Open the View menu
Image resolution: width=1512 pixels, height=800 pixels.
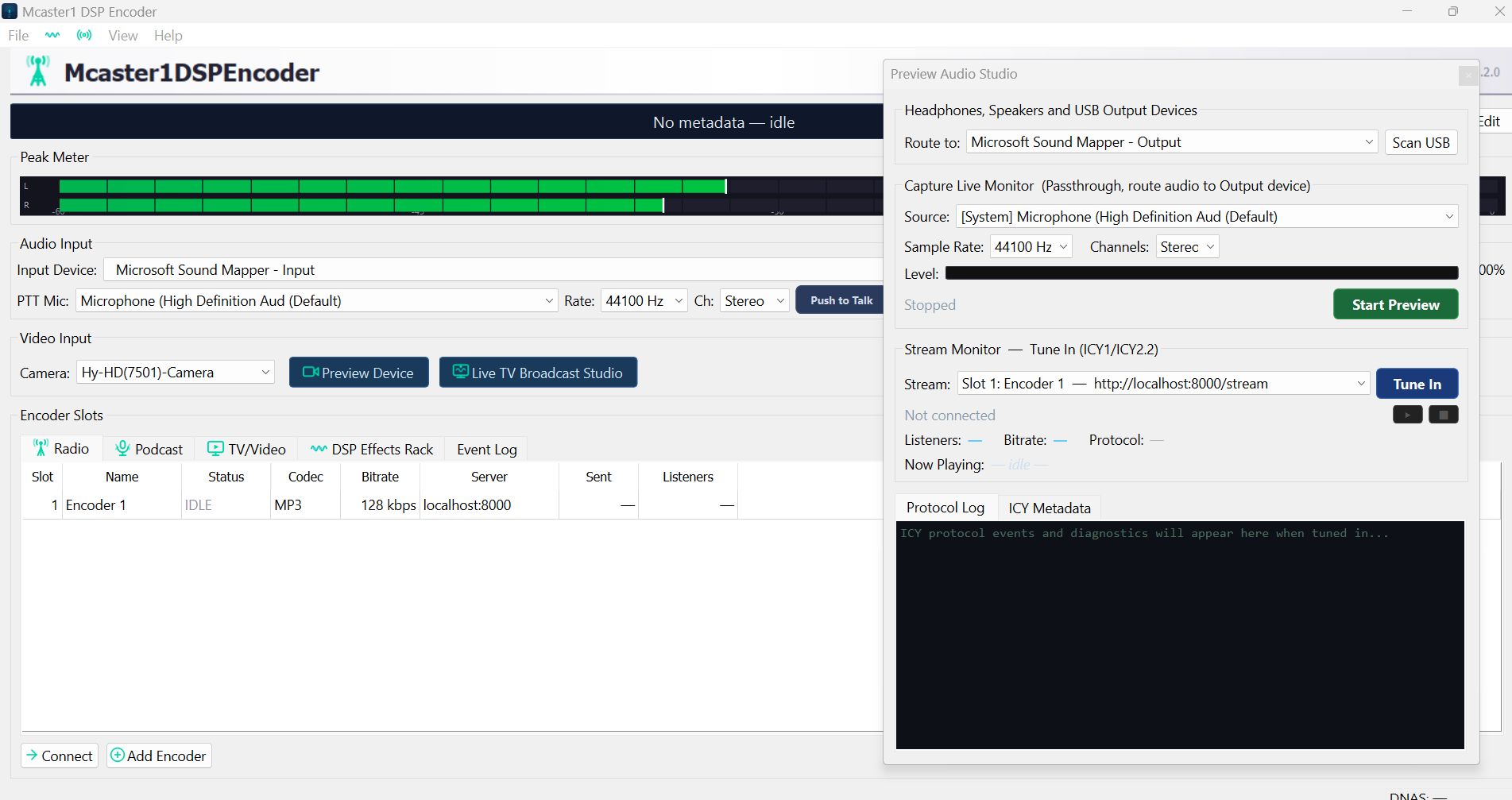[122, 35]
